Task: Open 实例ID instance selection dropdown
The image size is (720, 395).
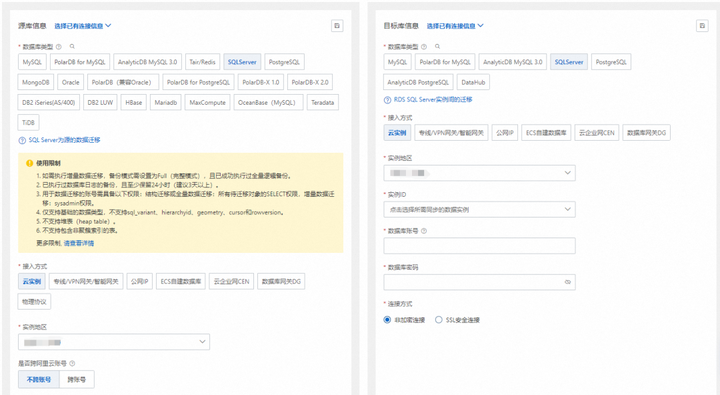Action: (479, 209)
